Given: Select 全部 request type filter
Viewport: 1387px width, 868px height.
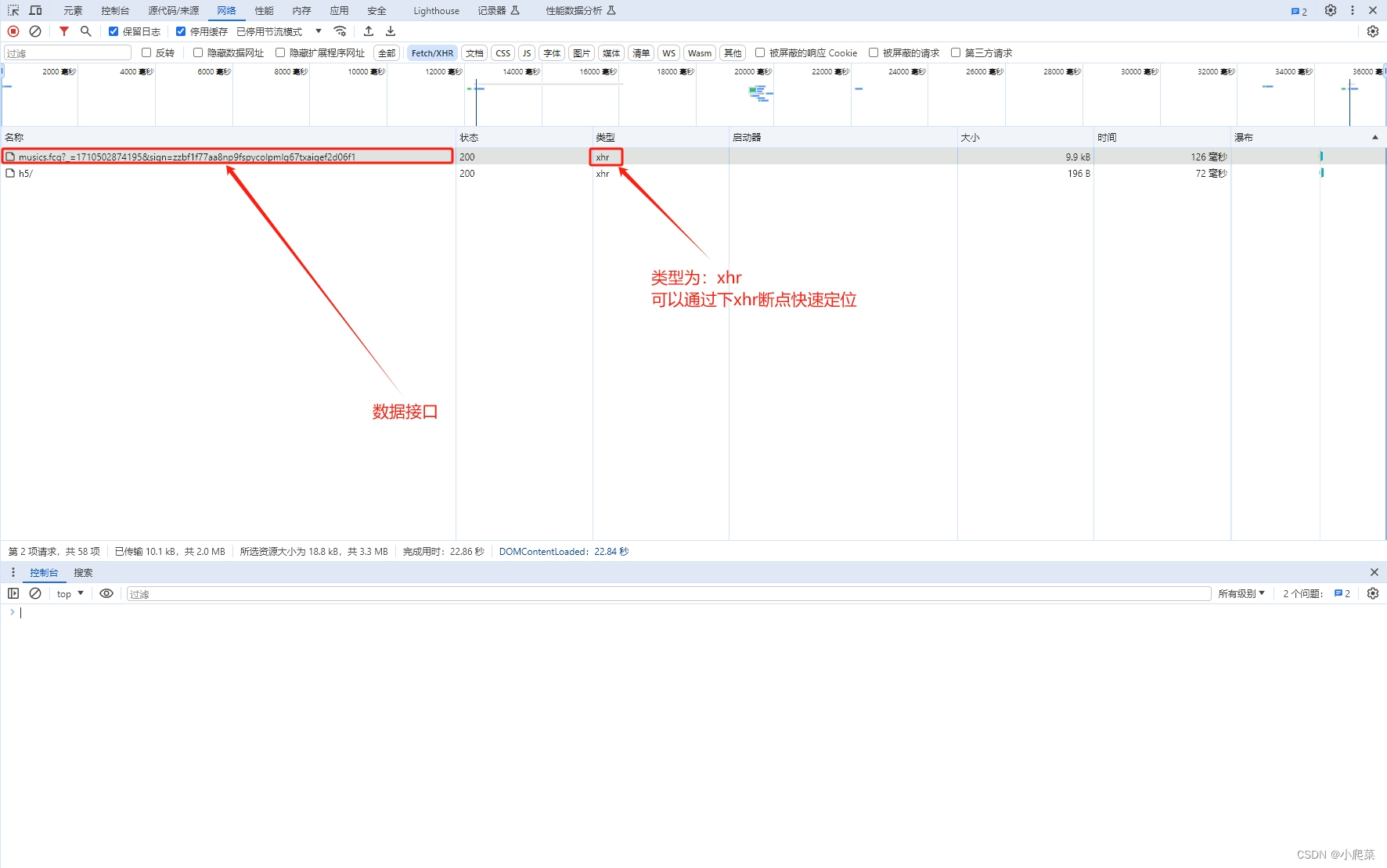Looking at the screenshot, I should pos(387,52).
